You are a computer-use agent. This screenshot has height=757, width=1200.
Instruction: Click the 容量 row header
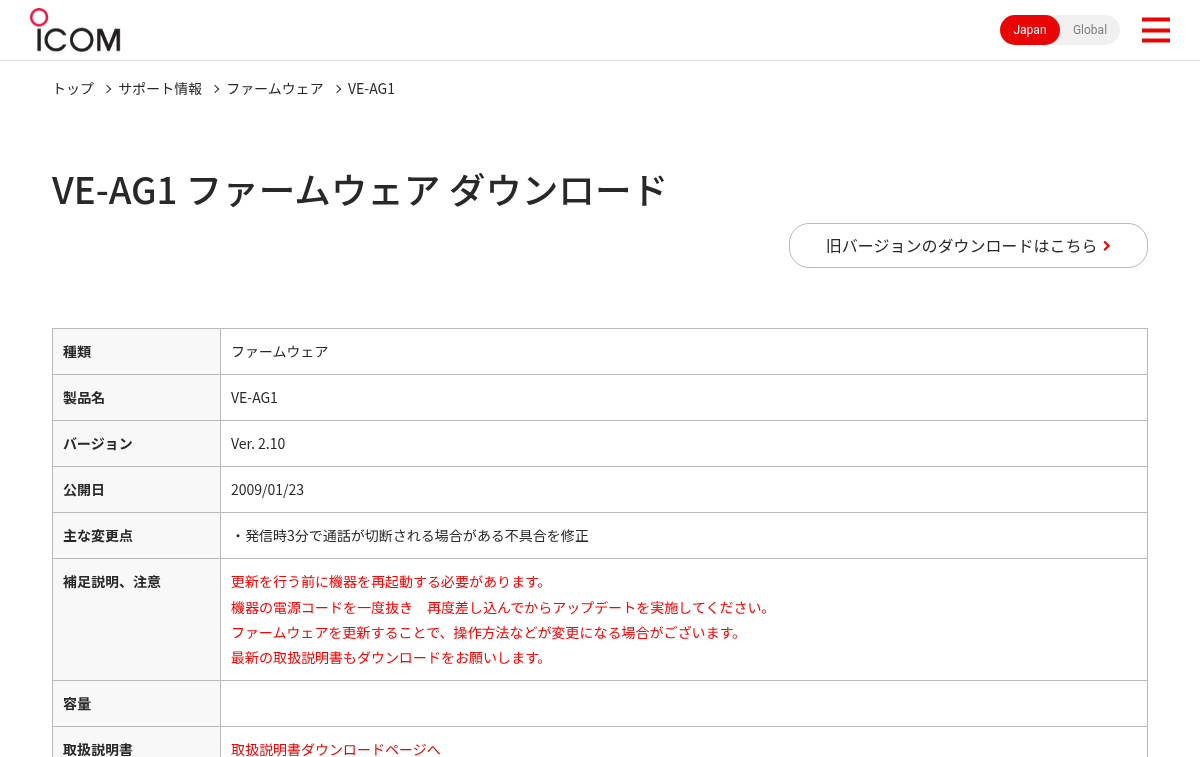(136, 703)
